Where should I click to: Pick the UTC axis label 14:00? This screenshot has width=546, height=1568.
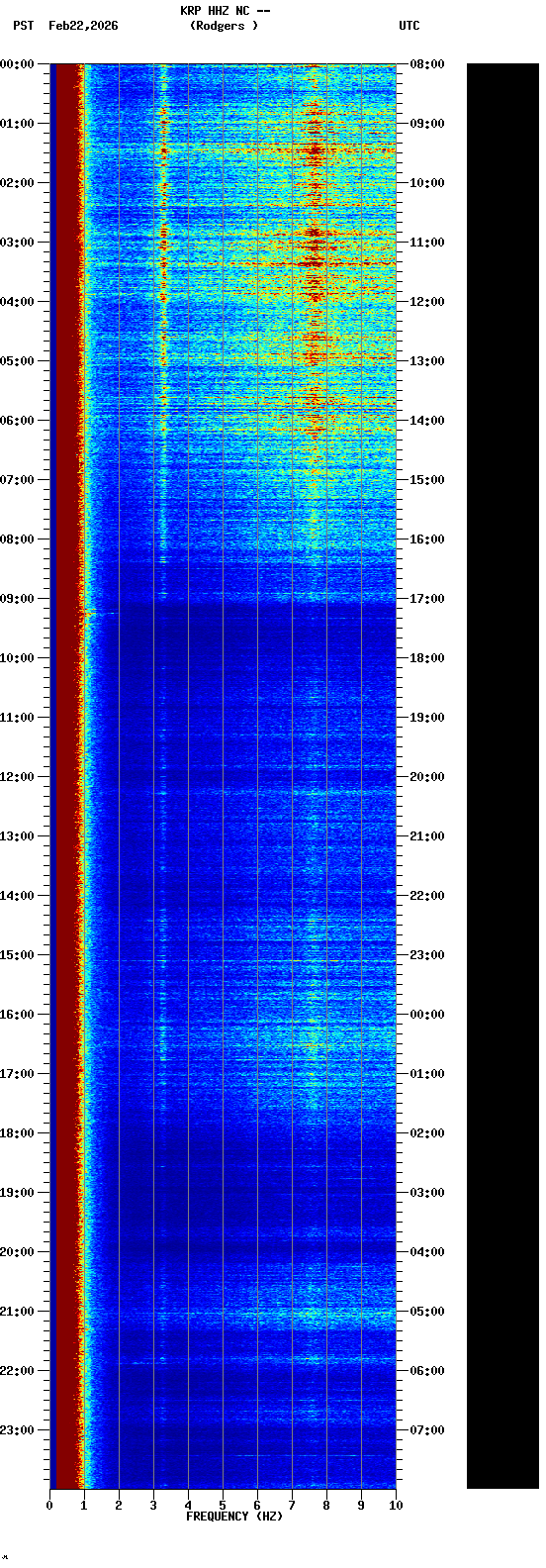(x=427, y=421)
